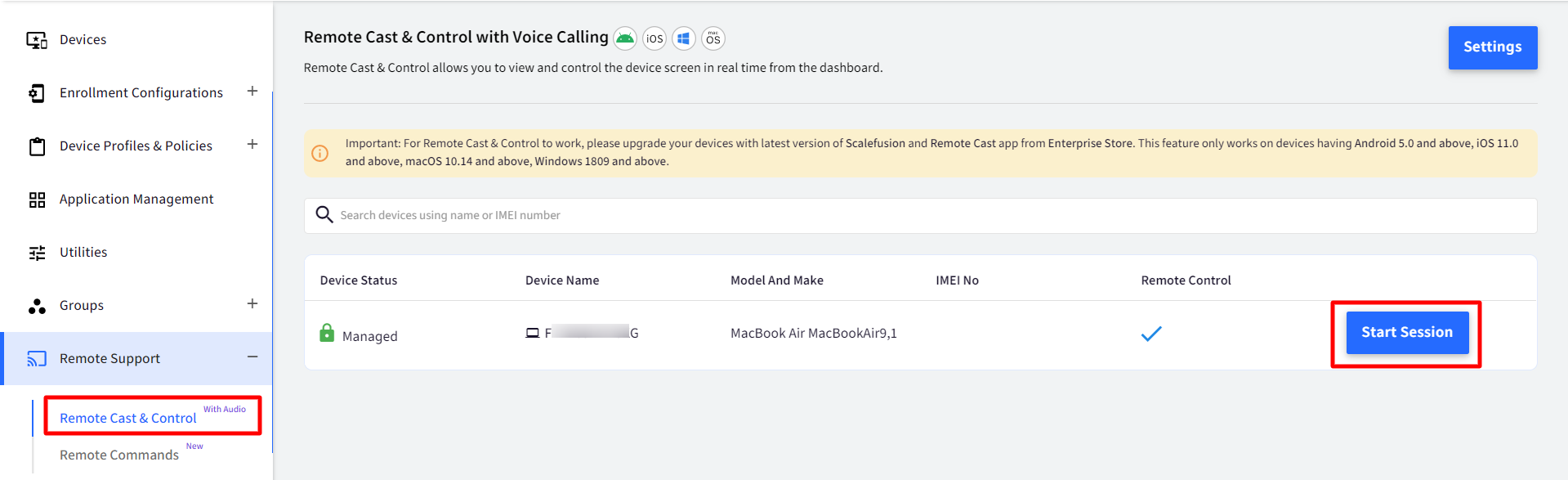1568x480 pixels.
Task: Open the Groups menu item
Action: (82, 305)
